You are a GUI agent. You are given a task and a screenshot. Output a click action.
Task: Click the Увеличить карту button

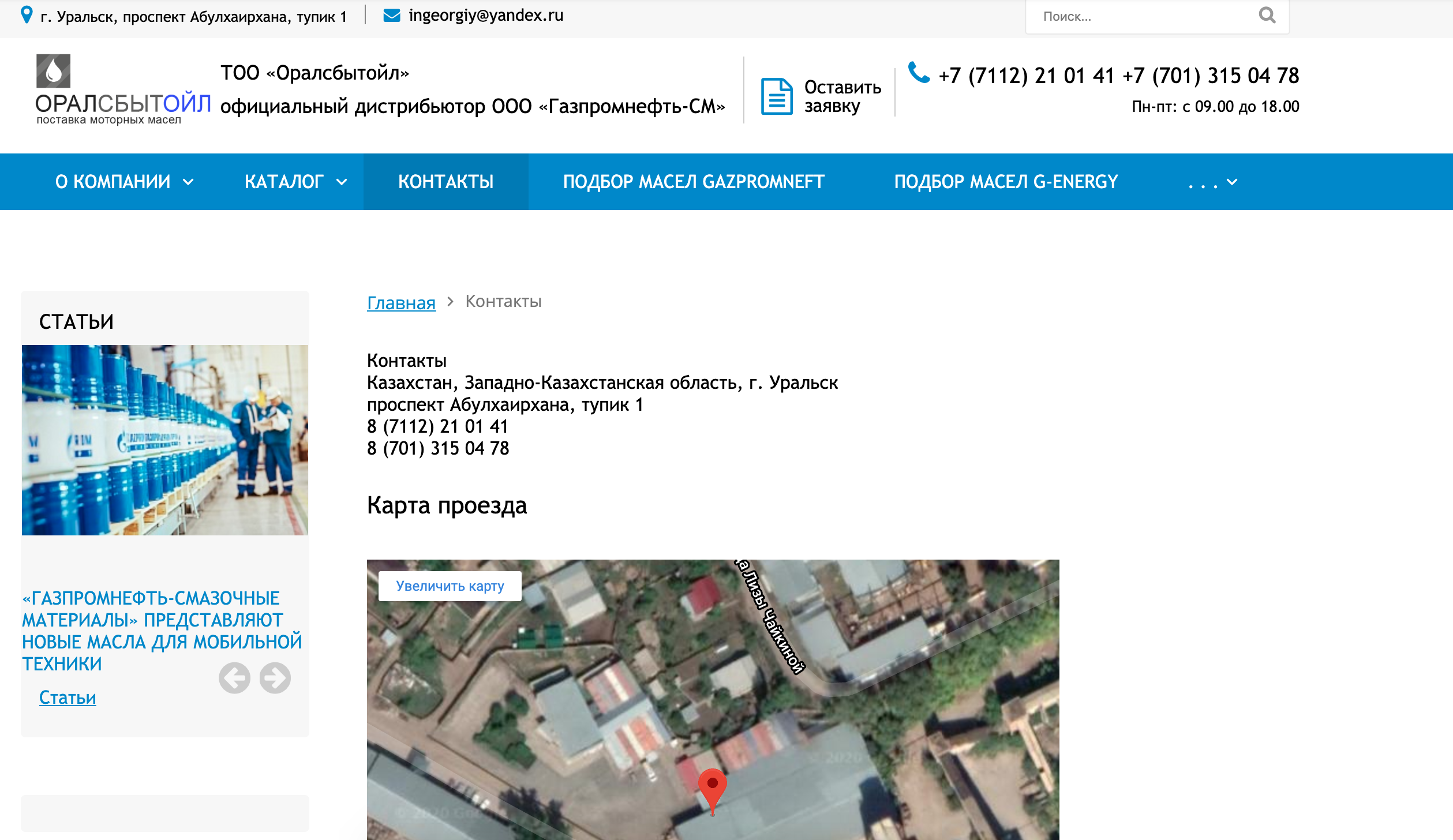pos(450,586)
